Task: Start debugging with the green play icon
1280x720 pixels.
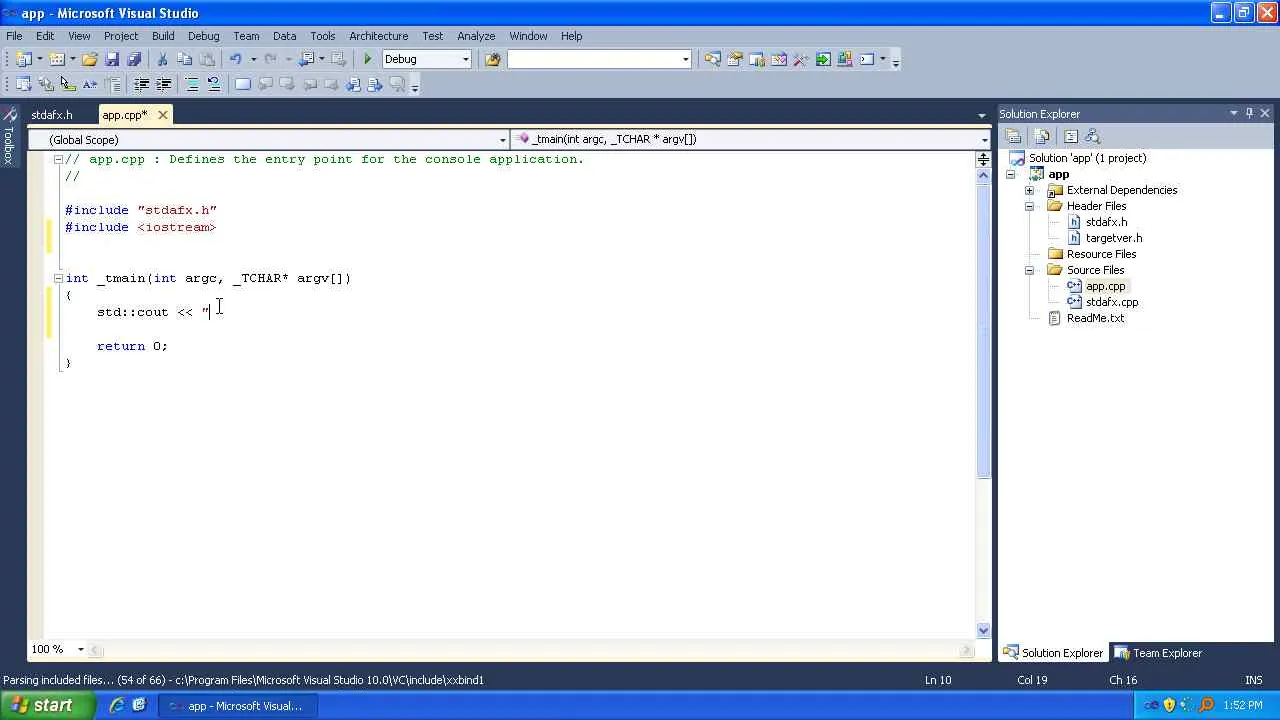Action: point(367,59)
